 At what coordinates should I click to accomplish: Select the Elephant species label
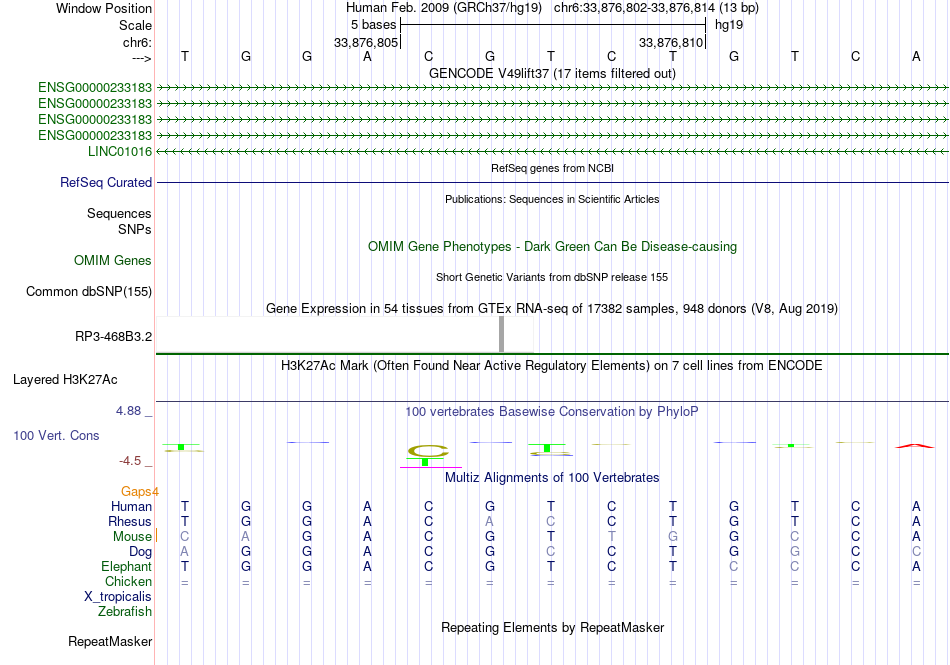click(x=127, y=566)
